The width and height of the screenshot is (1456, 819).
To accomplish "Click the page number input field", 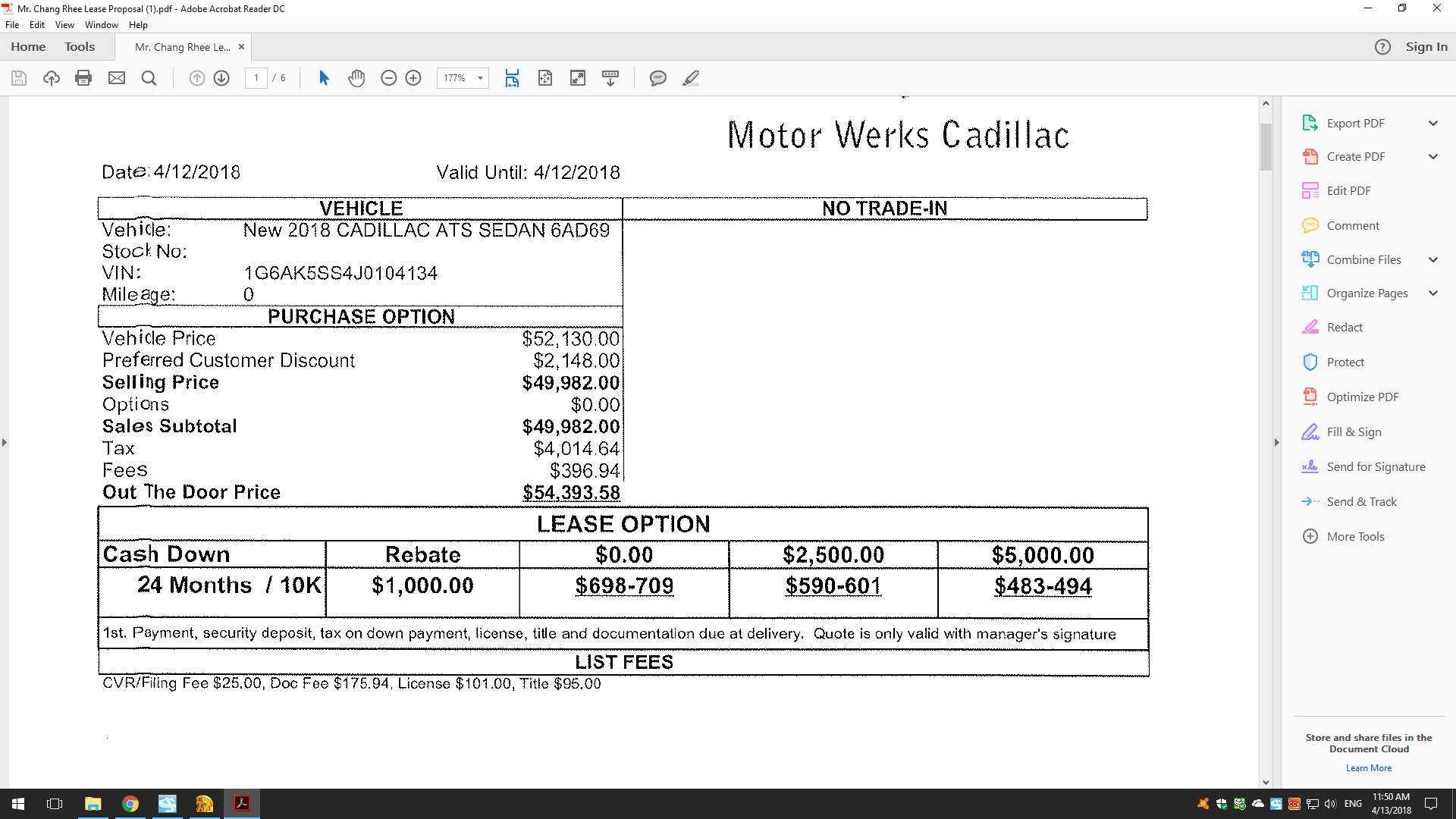I will (x=256, y=78).
